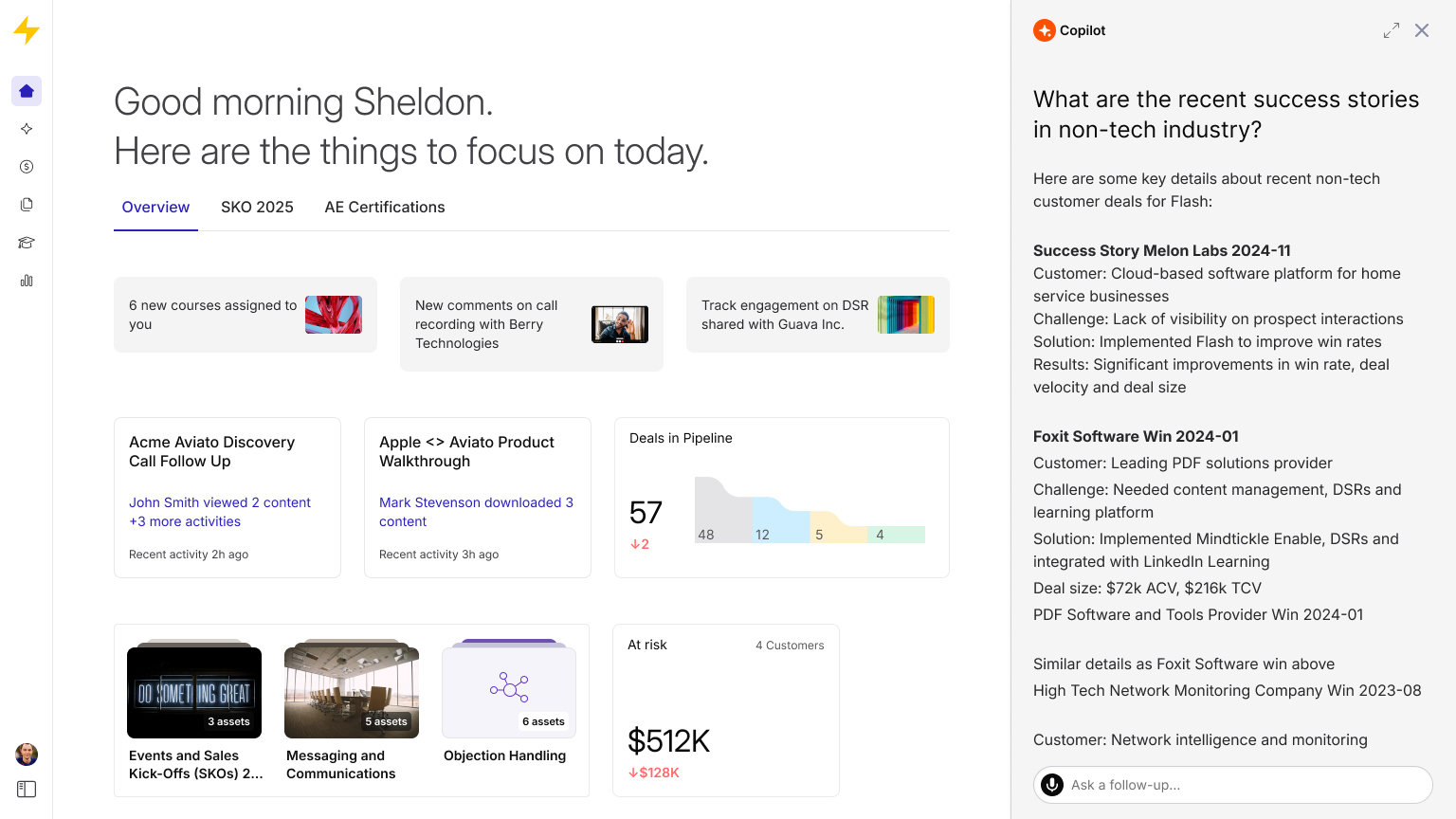
Task: Open the bar chart analytics icon
Action: (27, 281)
